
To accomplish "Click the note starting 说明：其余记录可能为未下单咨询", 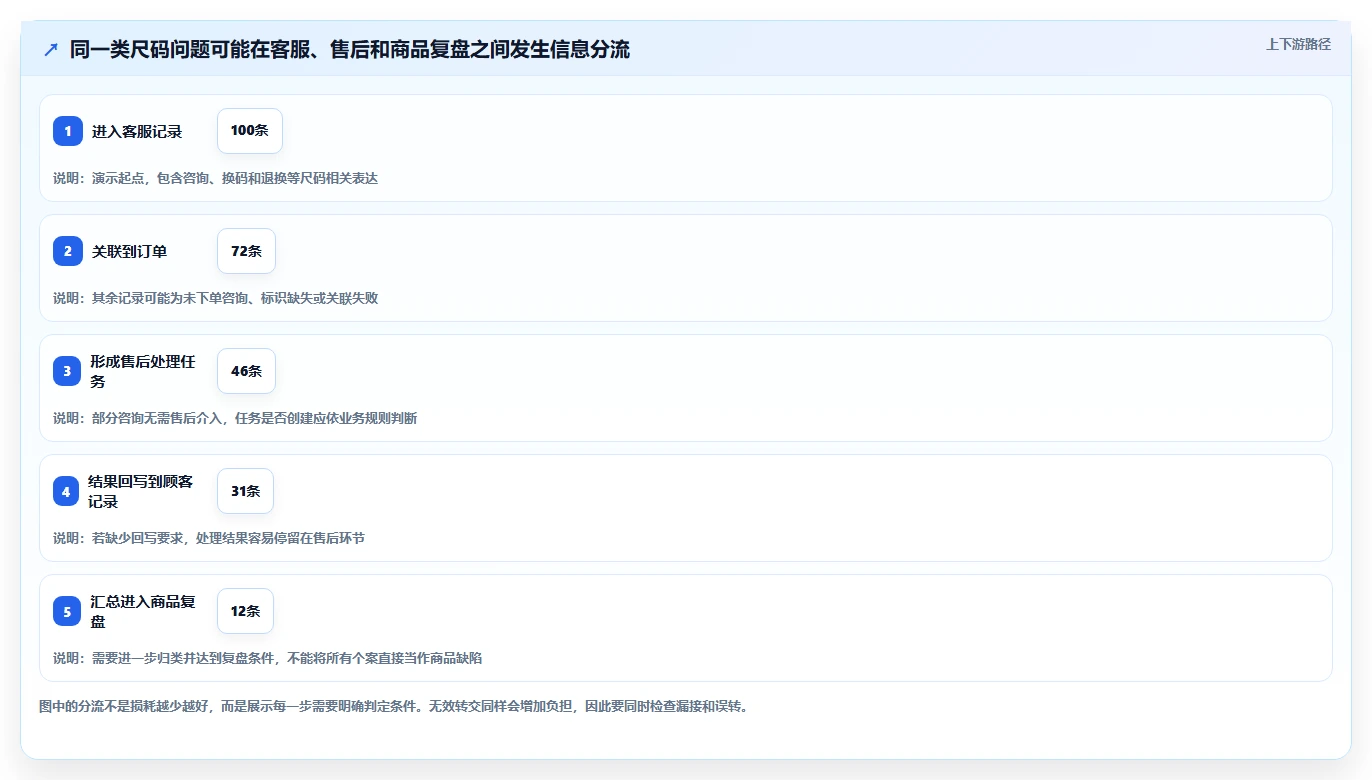I will [x=215, y=298].
